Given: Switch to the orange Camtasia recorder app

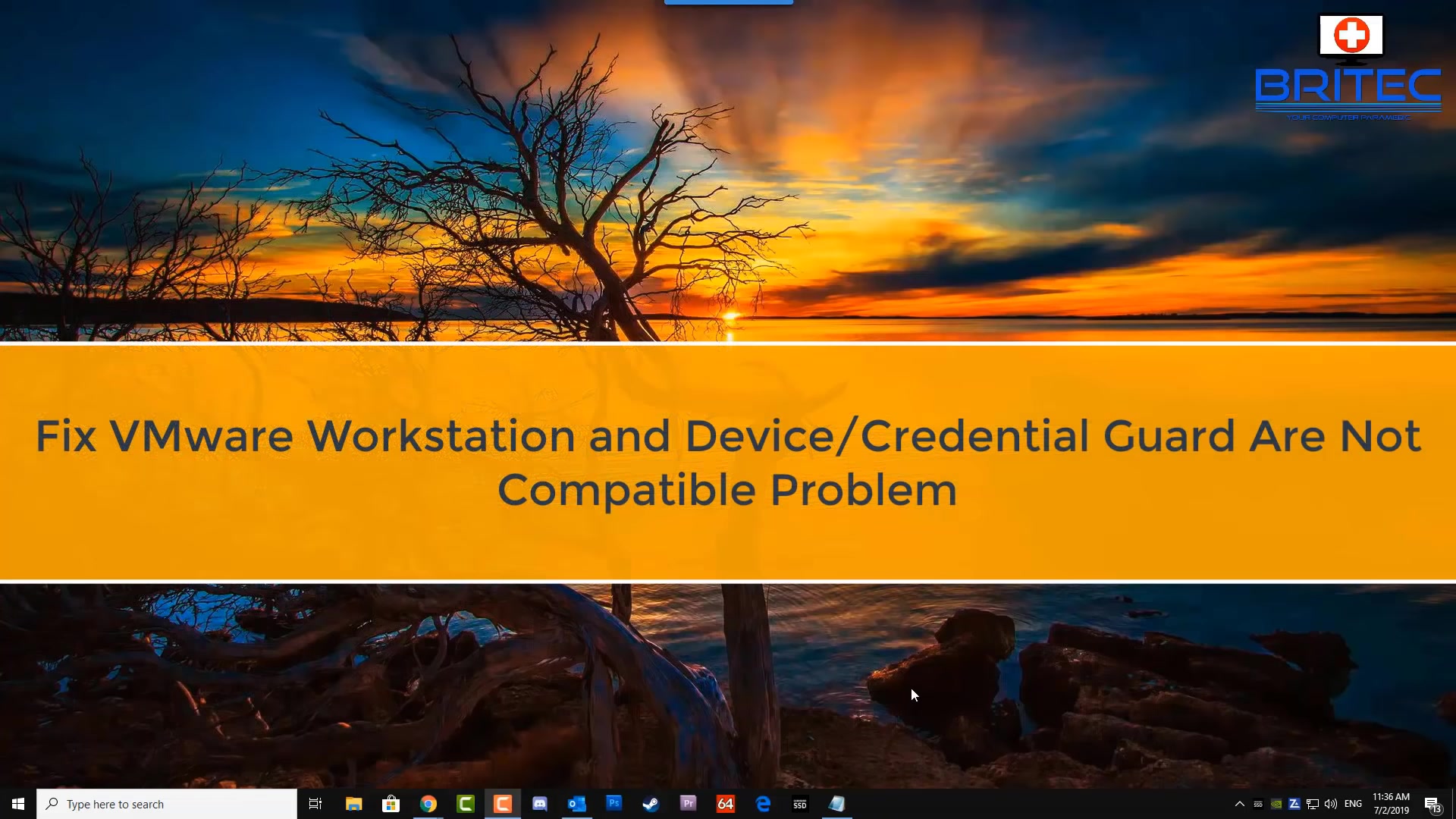Looking at the screenshot, I should 503,804.
